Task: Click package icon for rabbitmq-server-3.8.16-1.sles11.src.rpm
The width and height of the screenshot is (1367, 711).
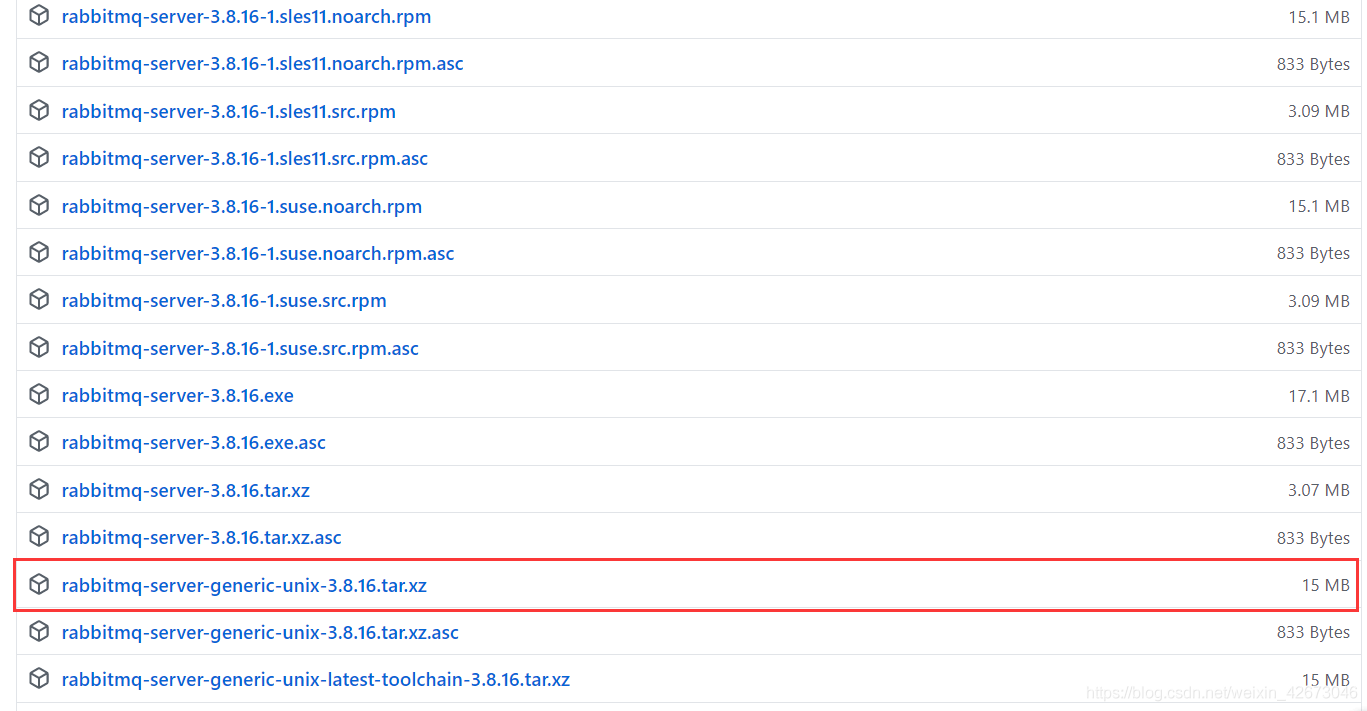Action: point(39,111)
